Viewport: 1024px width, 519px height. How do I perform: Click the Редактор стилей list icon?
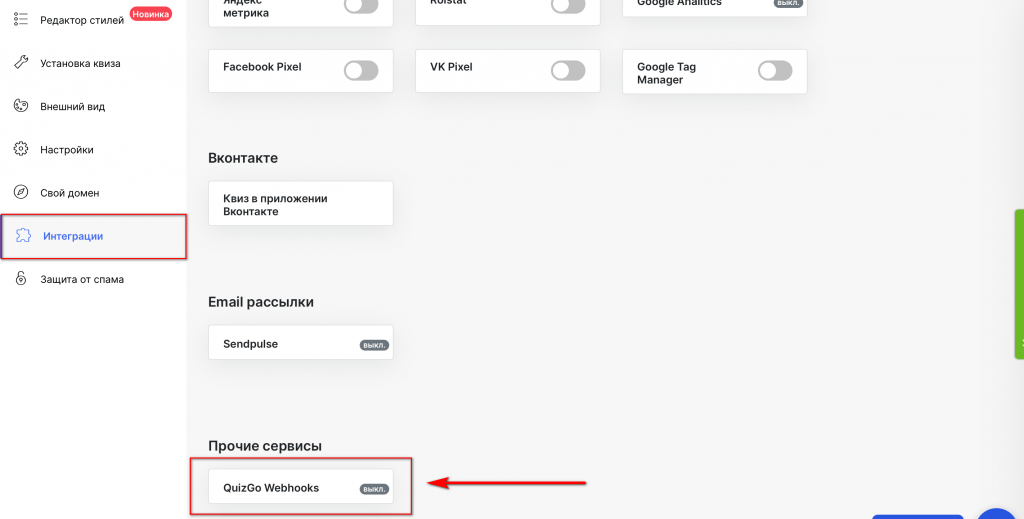click(x=21, y=19)
